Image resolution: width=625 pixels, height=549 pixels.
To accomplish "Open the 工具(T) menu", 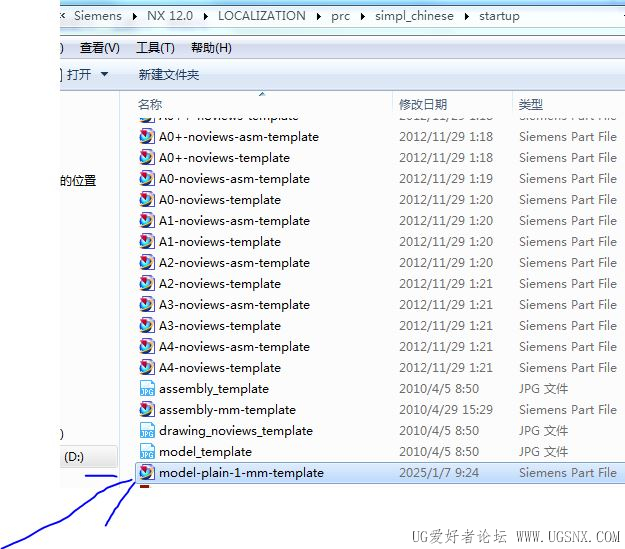I will coord(155,48).
